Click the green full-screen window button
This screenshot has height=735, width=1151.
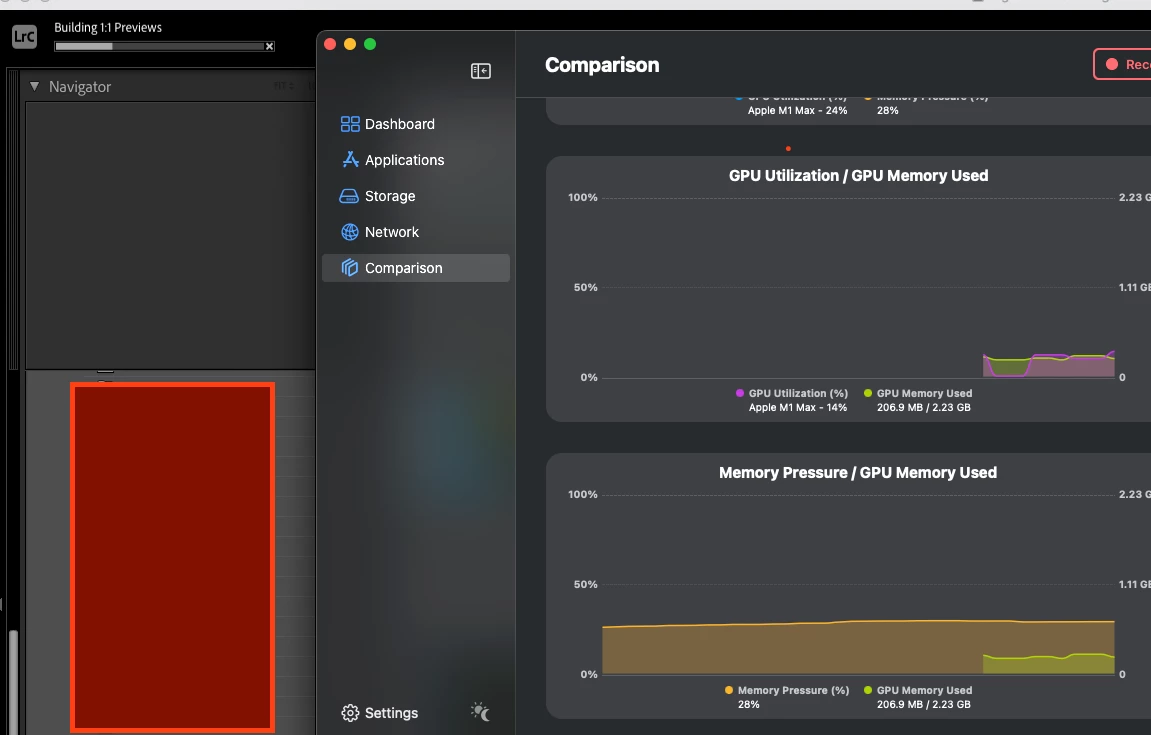[x=370, y=44]
